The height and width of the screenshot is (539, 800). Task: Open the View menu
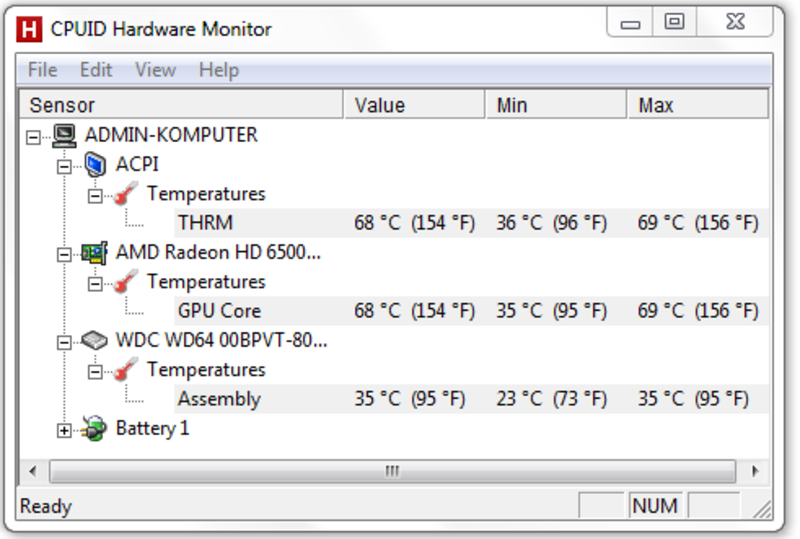156,70
